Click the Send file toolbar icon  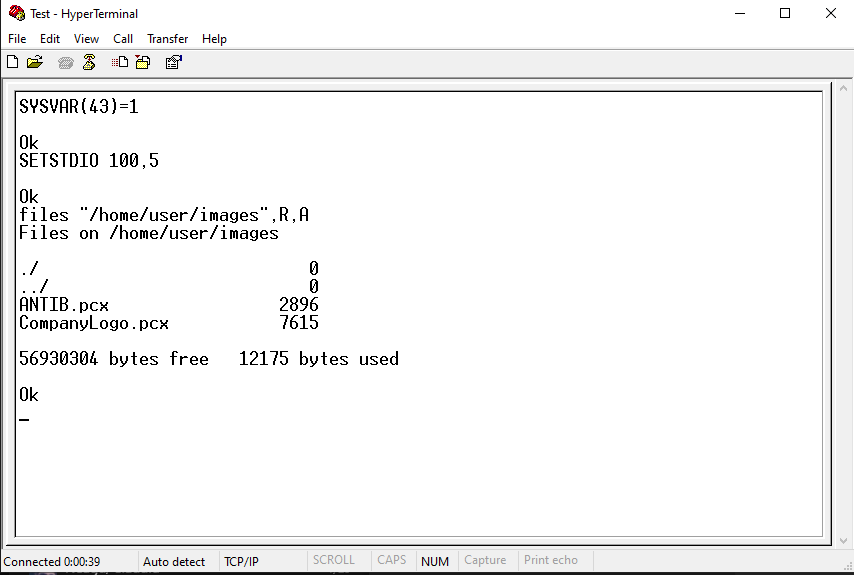pos(120,62)
